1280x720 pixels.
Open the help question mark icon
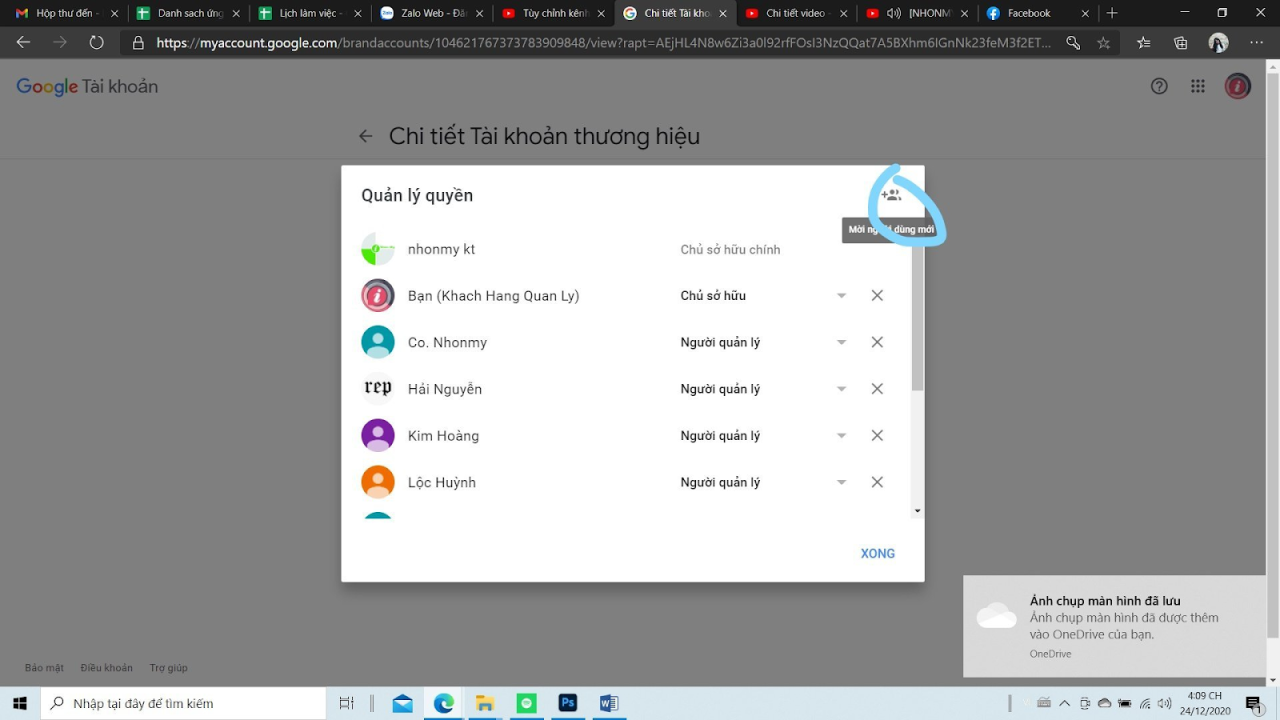(1159, 86)
